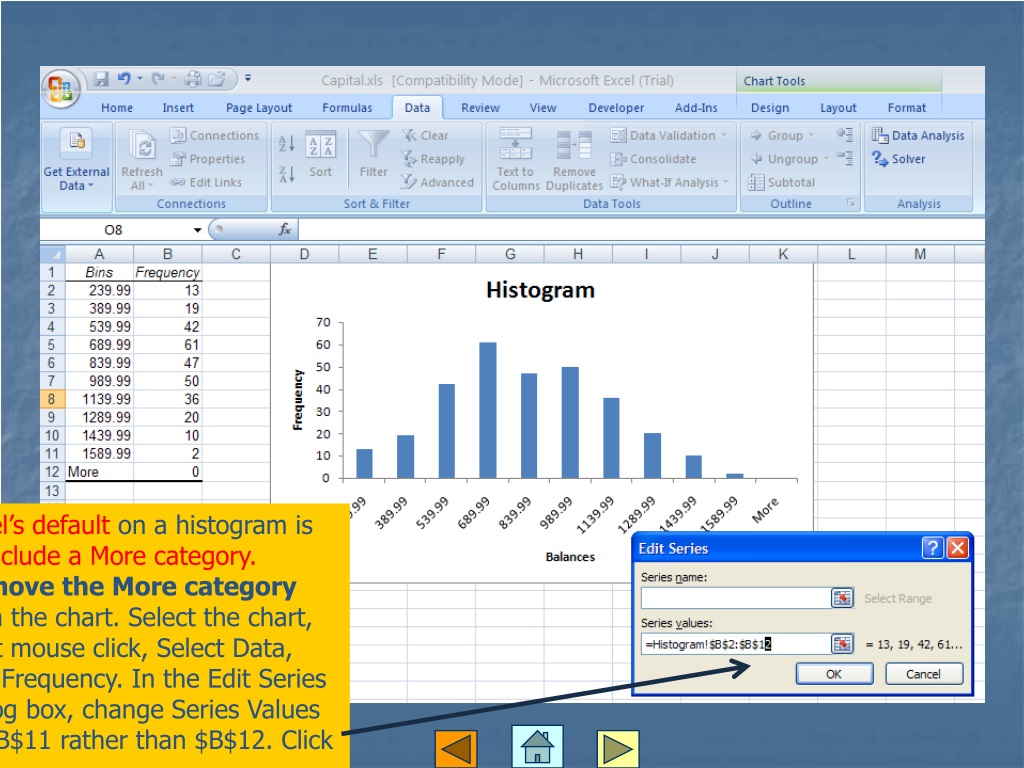The width and height of the screenshot is (1024, 768).
Task: Click Consolidate
Action: [x=653, y=159]
